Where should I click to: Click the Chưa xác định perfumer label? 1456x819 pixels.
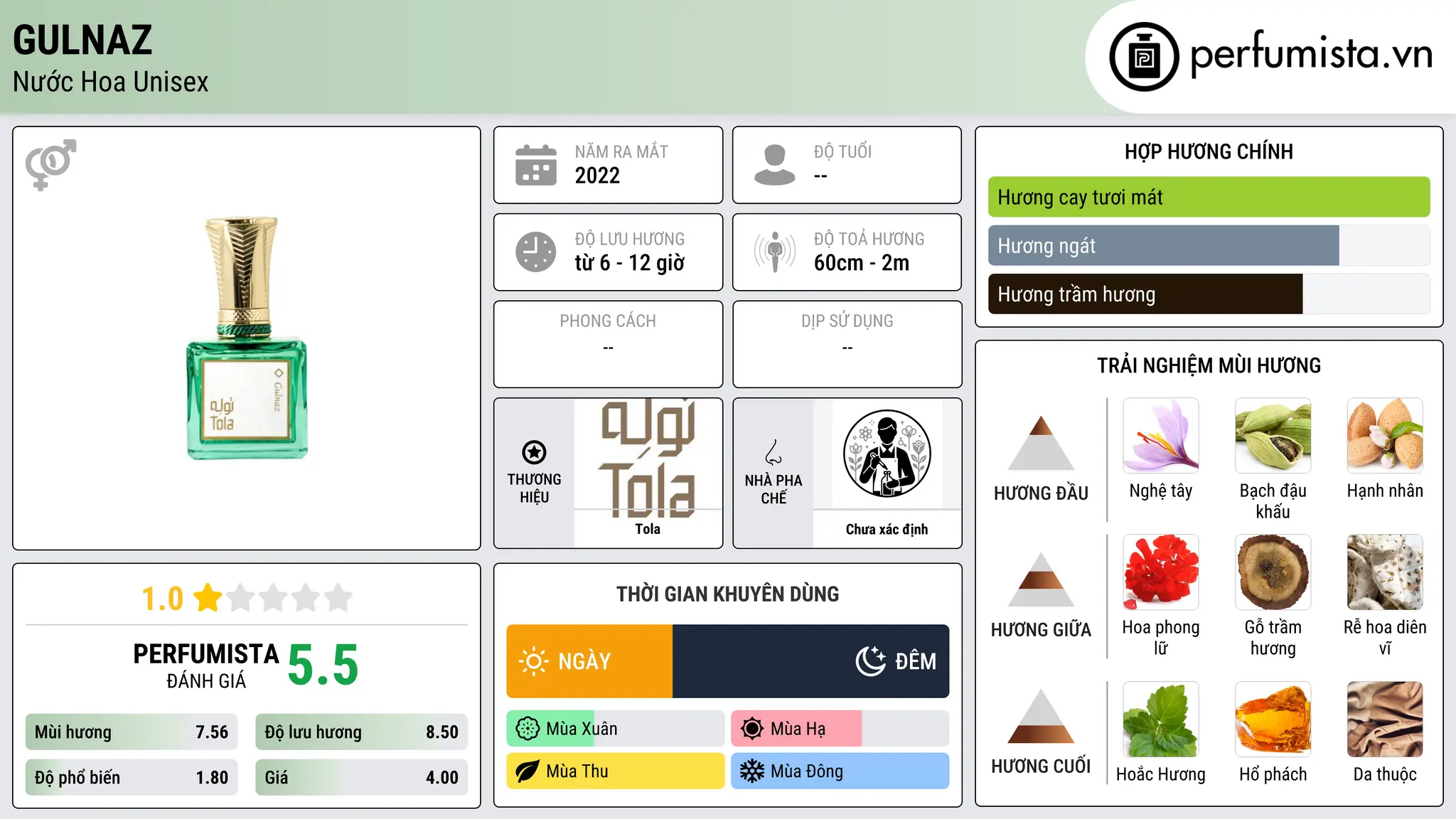click(887, 529)
